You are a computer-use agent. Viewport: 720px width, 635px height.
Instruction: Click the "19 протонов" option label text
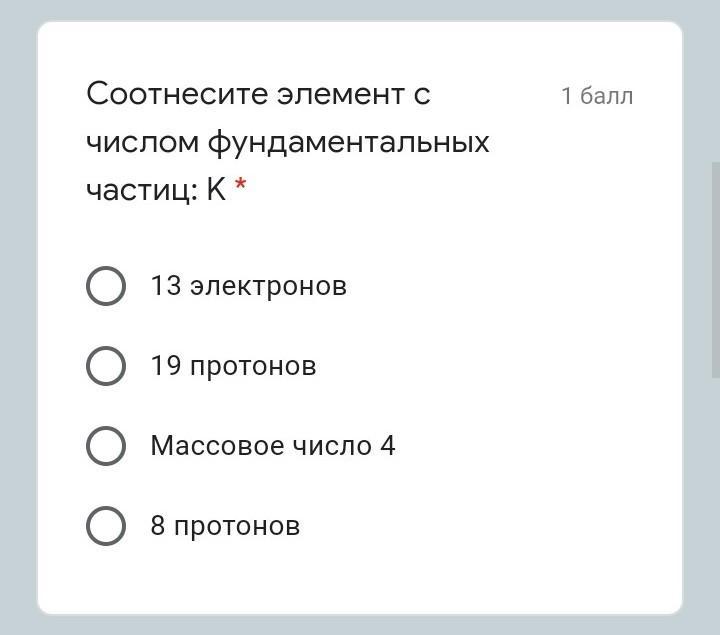coord(233,366)
